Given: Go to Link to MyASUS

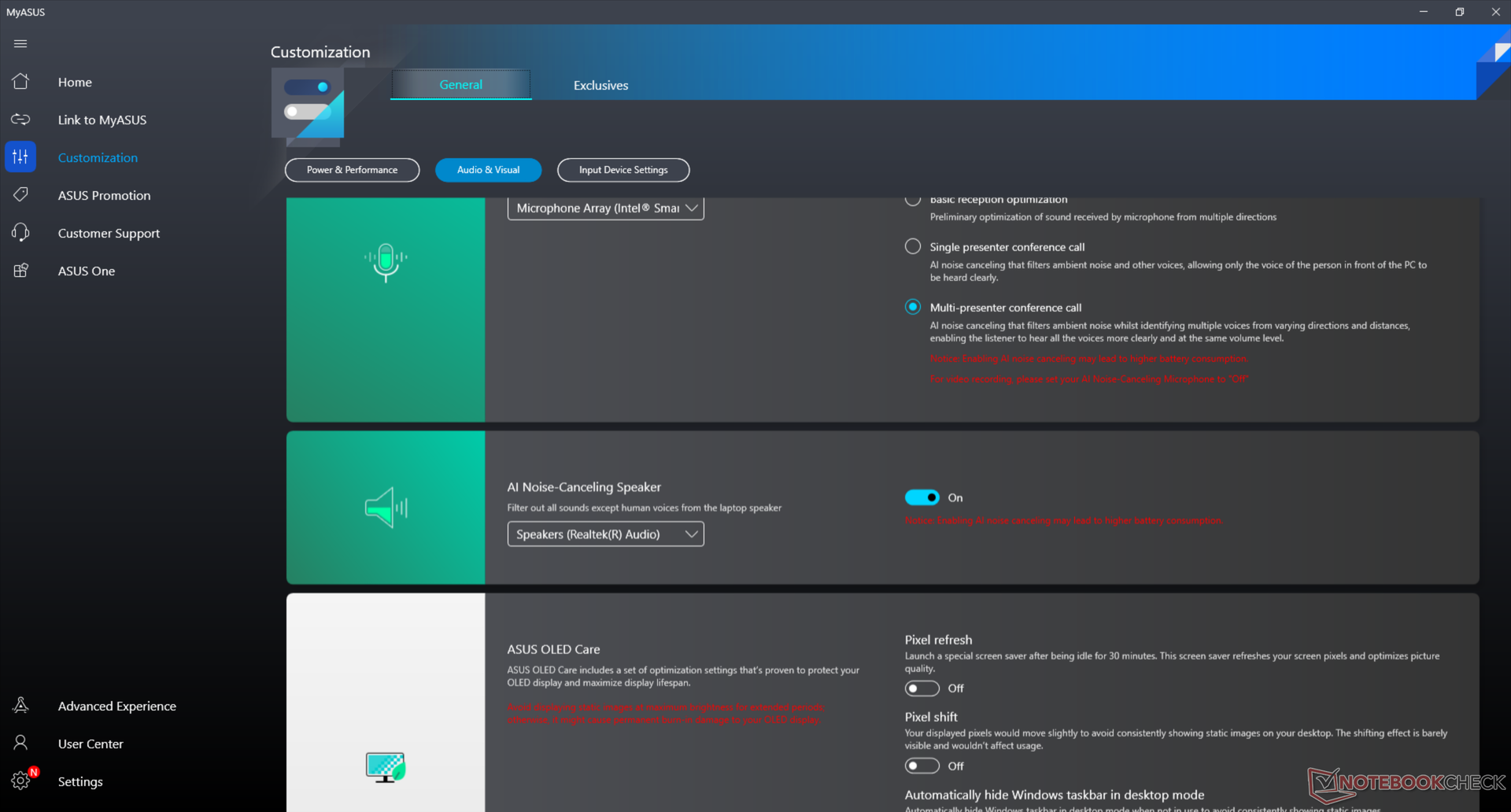Looking at the screenshot, I should (x=102, y=120).
